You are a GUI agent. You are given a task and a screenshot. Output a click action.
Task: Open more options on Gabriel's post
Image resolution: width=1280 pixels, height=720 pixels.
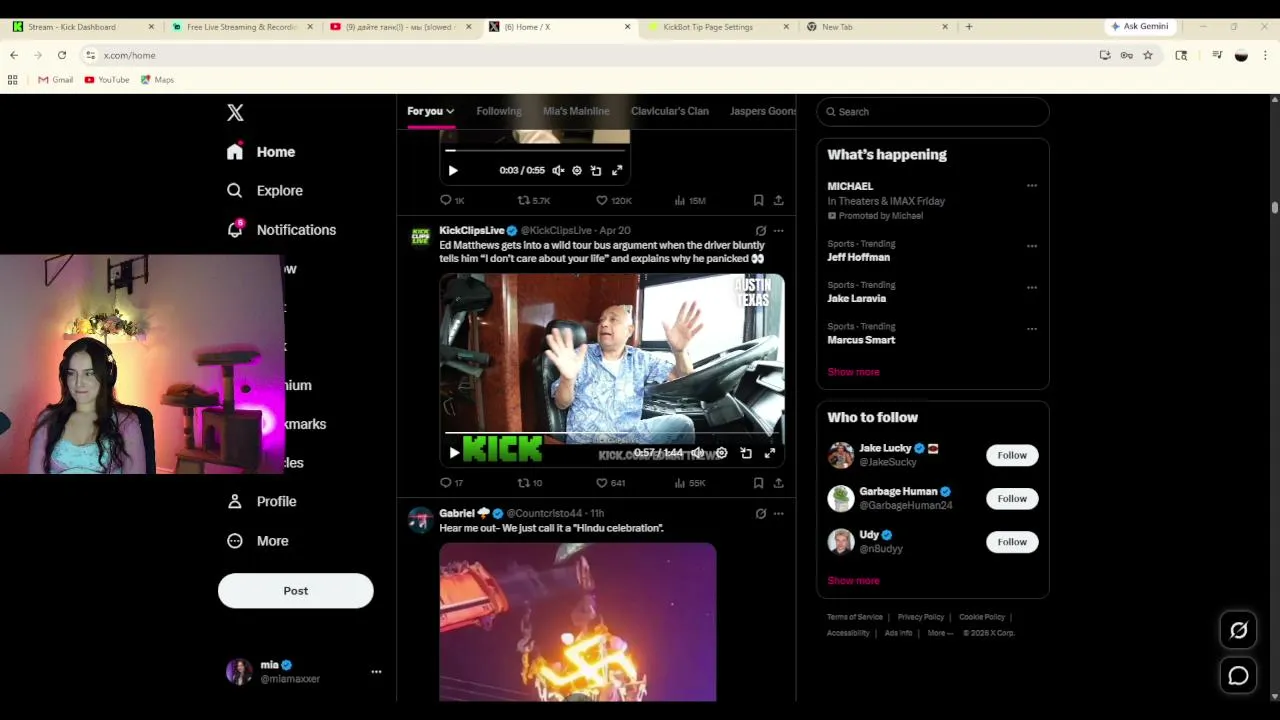[x=778, y=513]
